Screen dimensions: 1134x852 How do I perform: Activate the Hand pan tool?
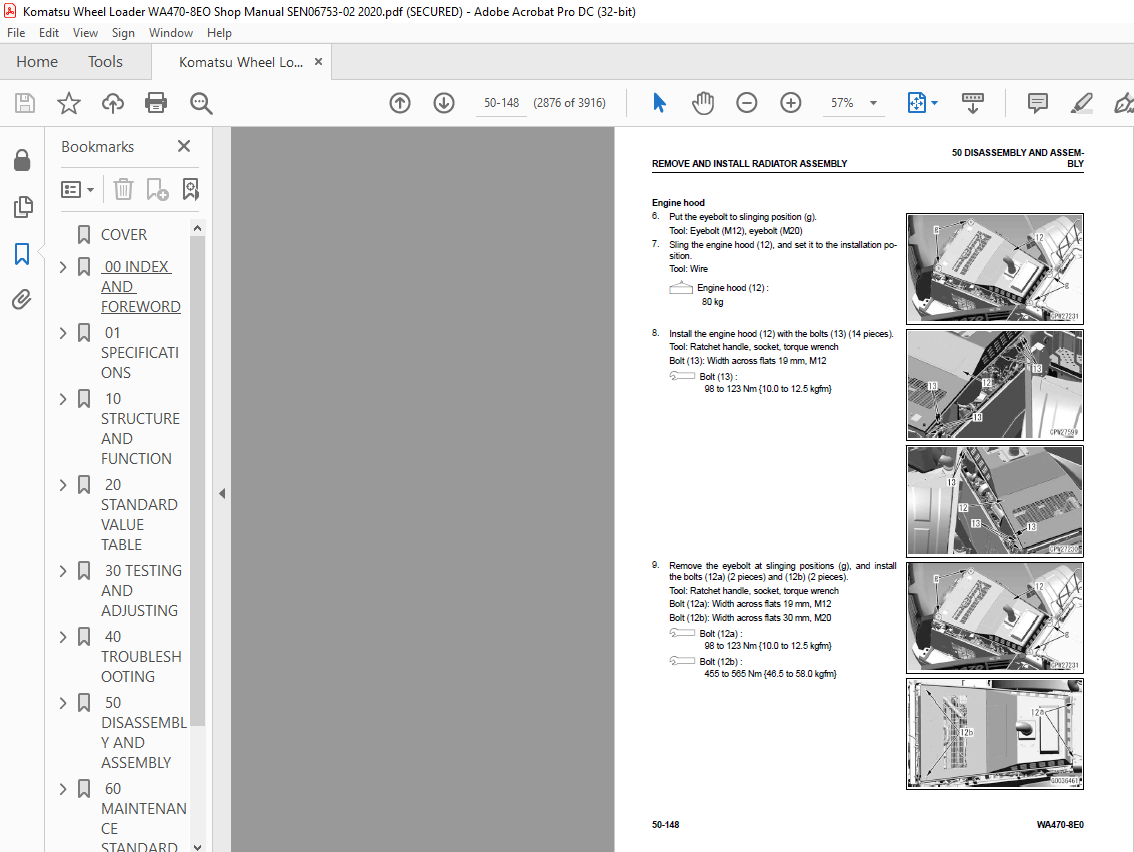pyautogui.click(x=703, y=103)
